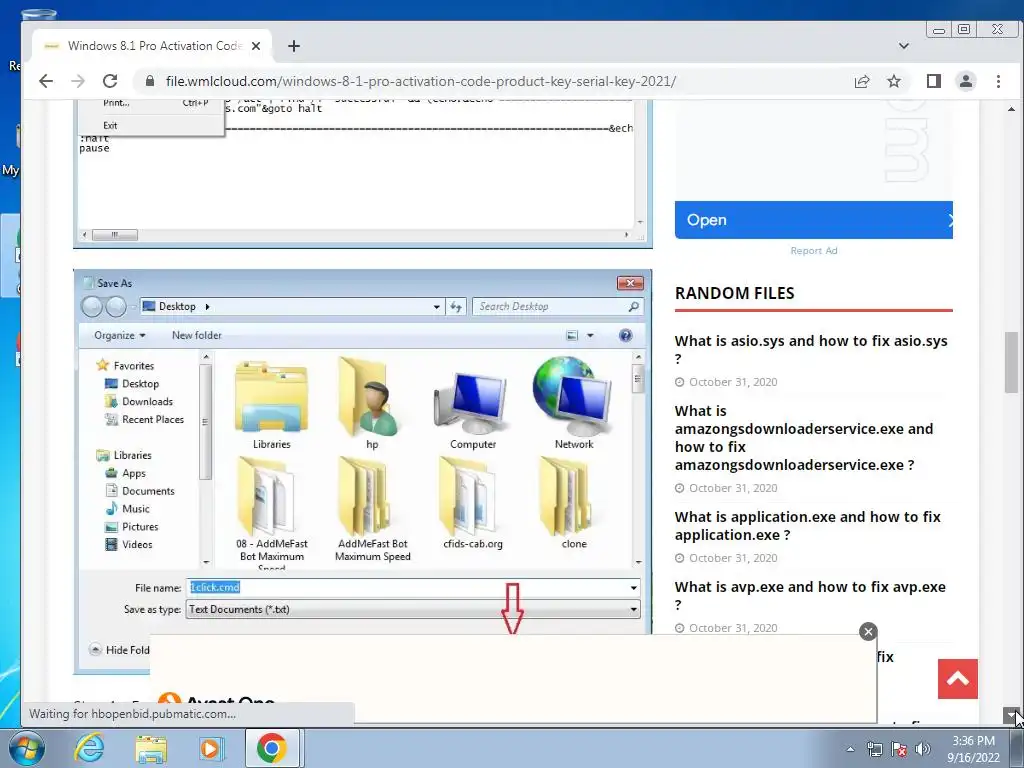Click Pictures under Libraries
Image resolution: width=1024 pixels, height=768 pixels.
pyautogui.click(x=140, y=526)
